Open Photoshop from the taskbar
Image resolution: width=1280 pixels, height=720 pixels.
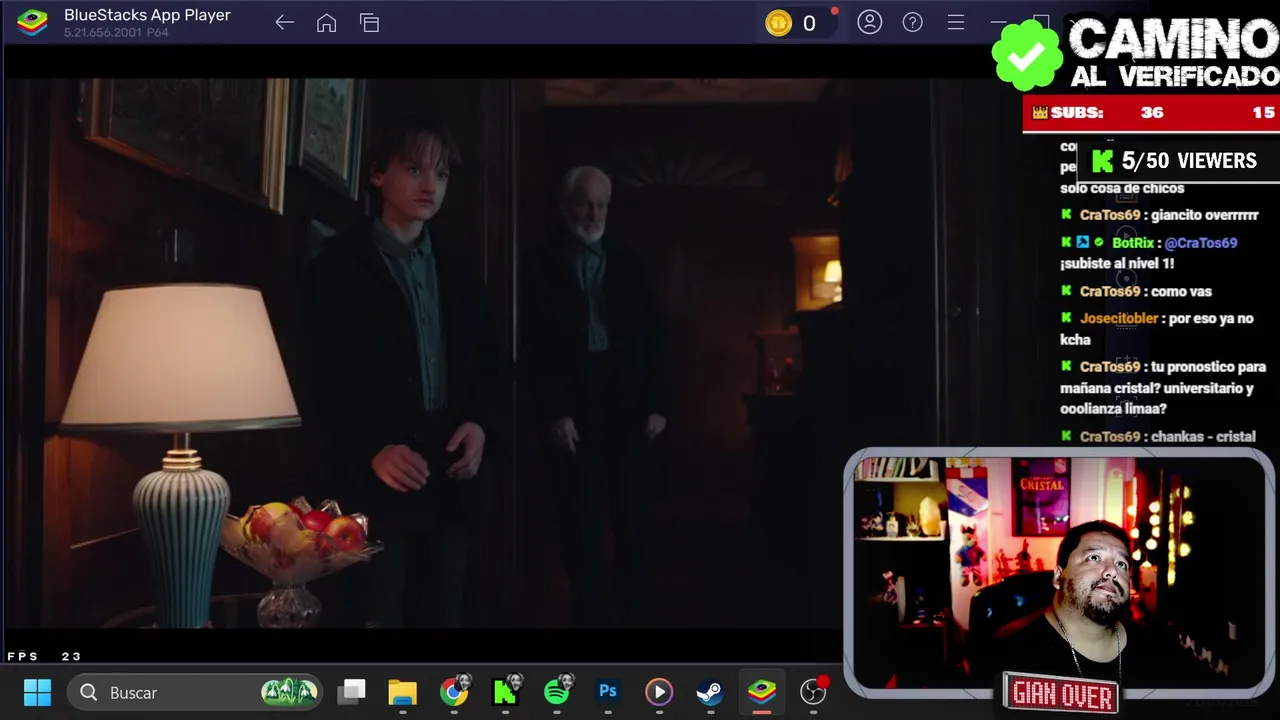[x=608, y=692]
